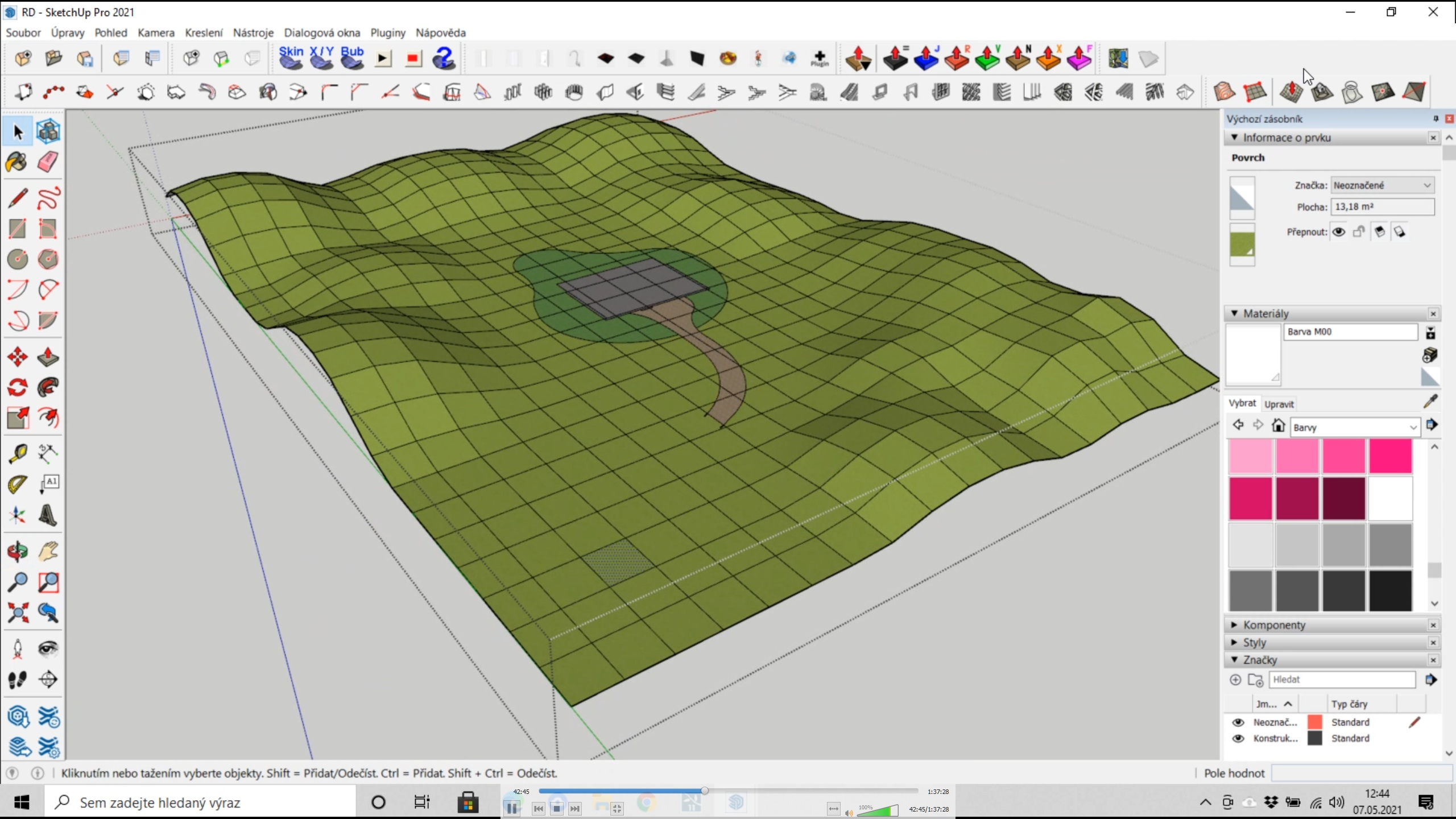This screenshot has height=819, width=1456.
Task: Select the Line pencil tool
Action: [17, 198]
